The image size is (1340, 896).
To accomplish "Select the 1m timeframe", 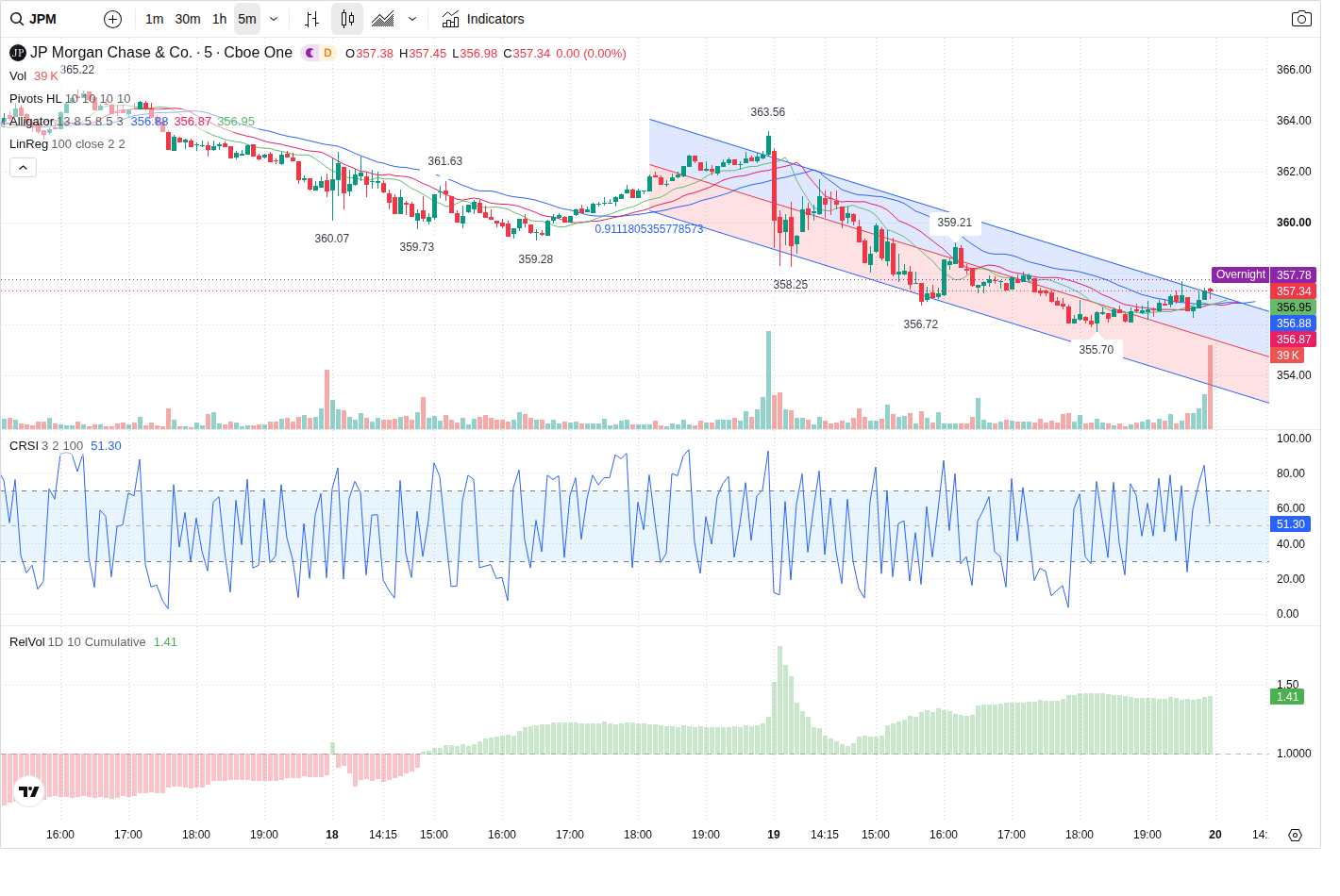I will click(155, 19).
